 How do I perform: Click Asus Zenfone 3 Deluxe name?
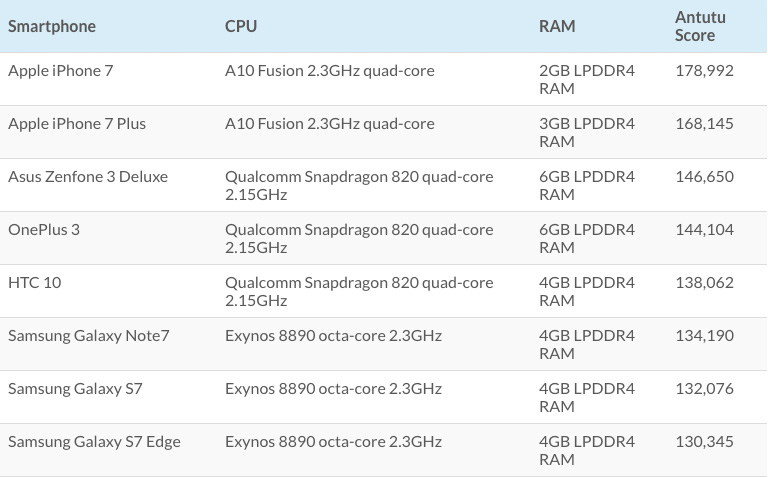pos(88,177)
